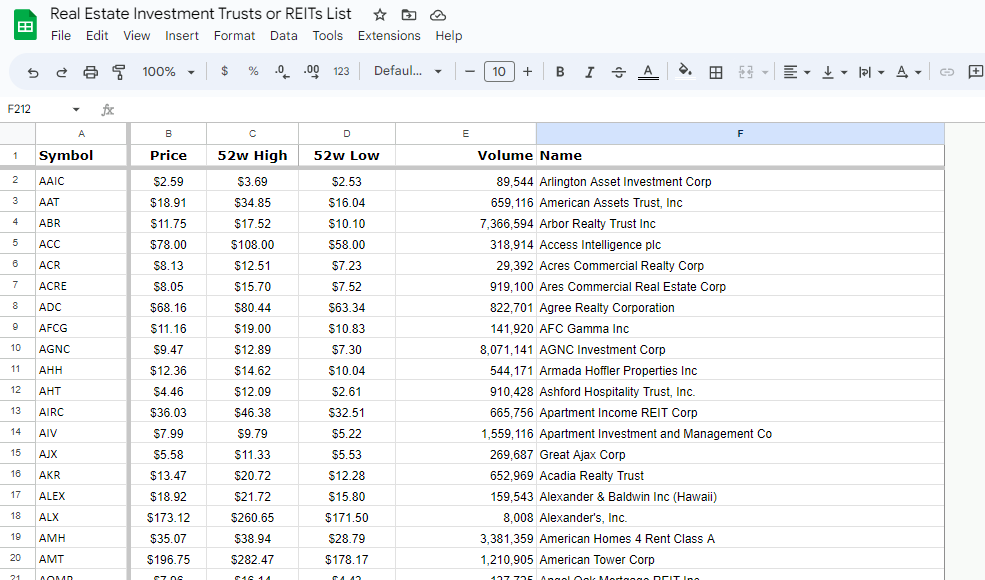
Task: Open the zoom level dropdown
Action: [168, 72]
